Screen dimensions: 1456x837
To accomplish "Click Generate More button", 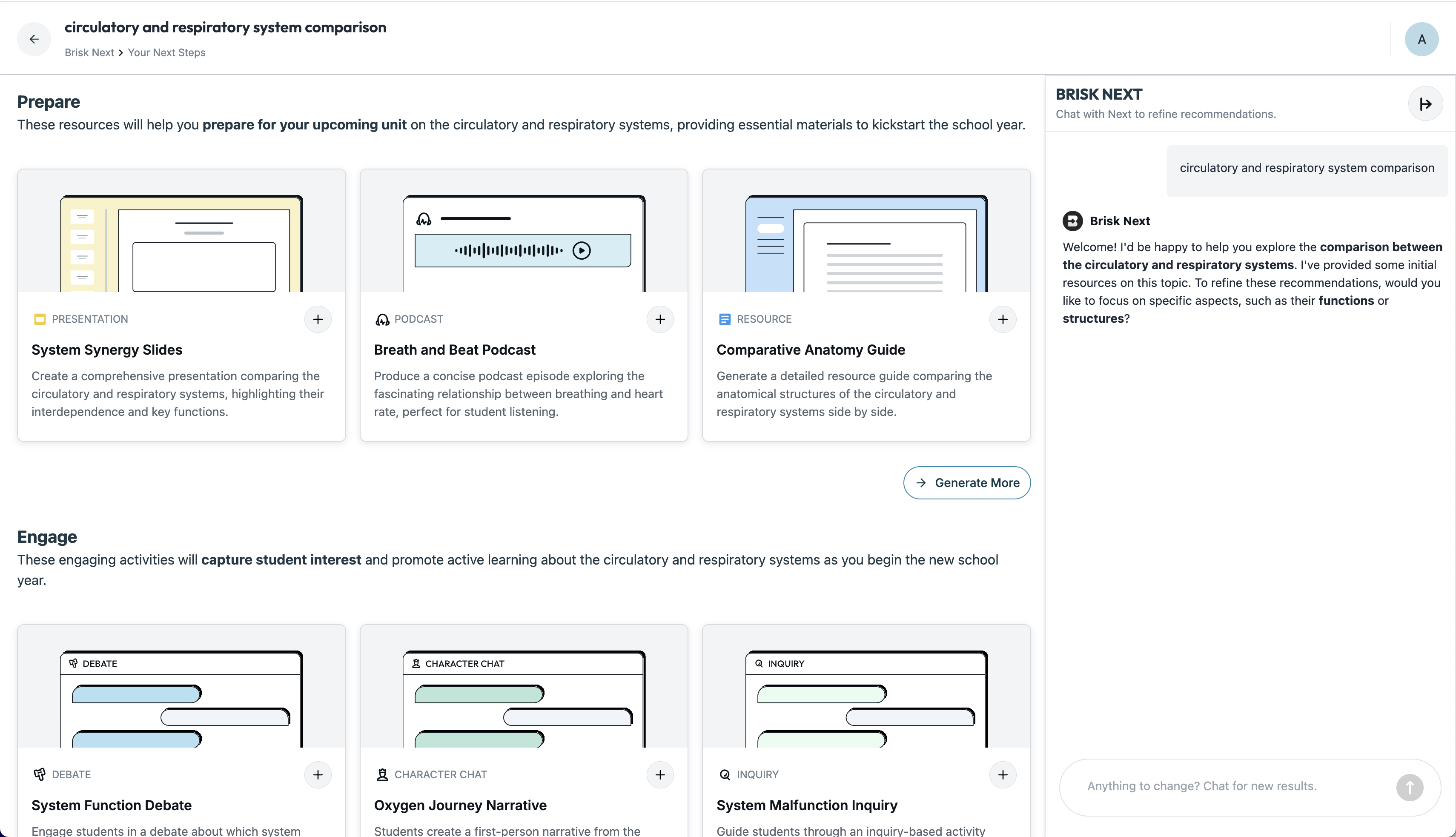I will (966, 482).
